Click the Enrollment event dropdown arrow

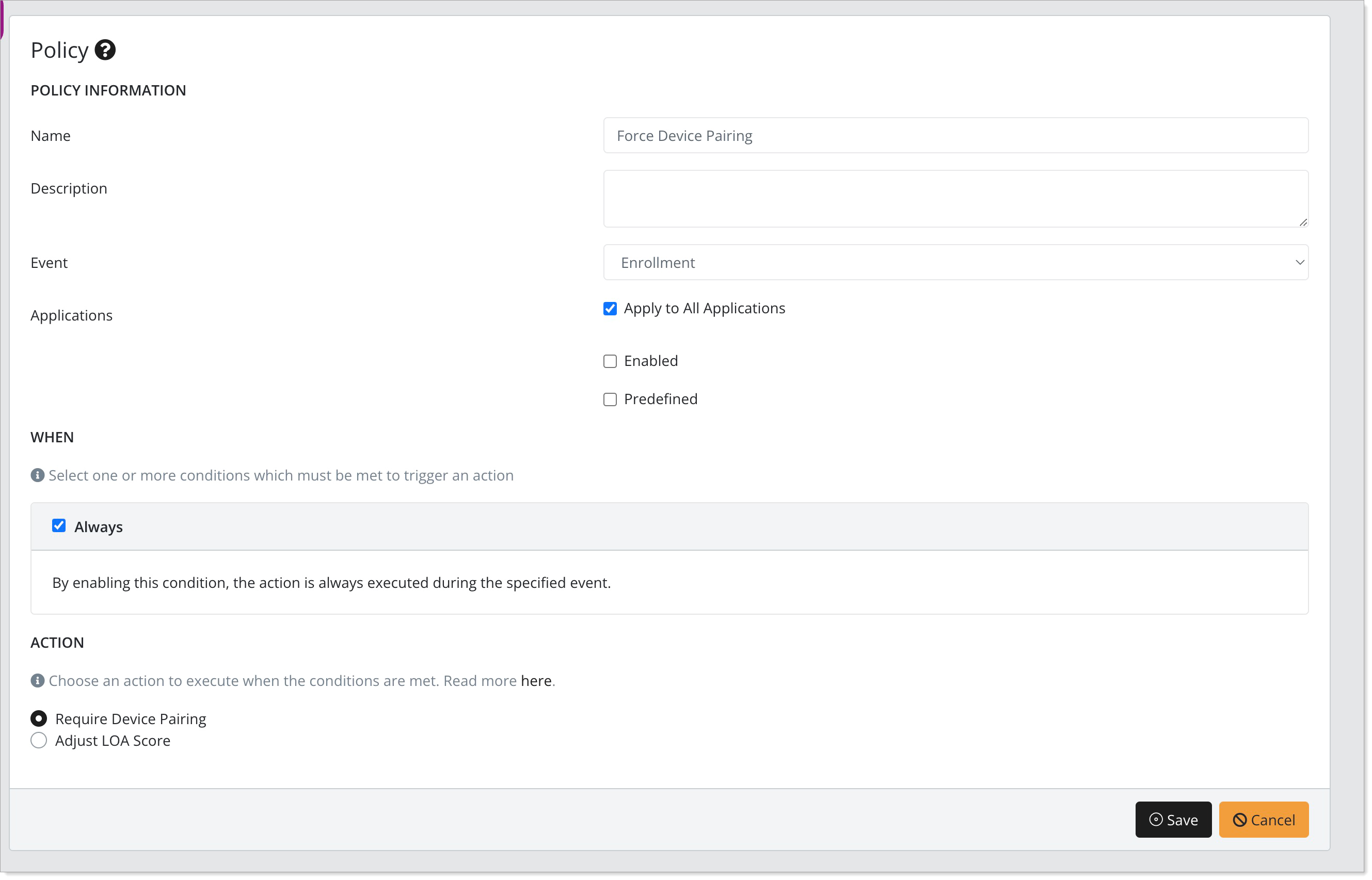click(1299, 262)
